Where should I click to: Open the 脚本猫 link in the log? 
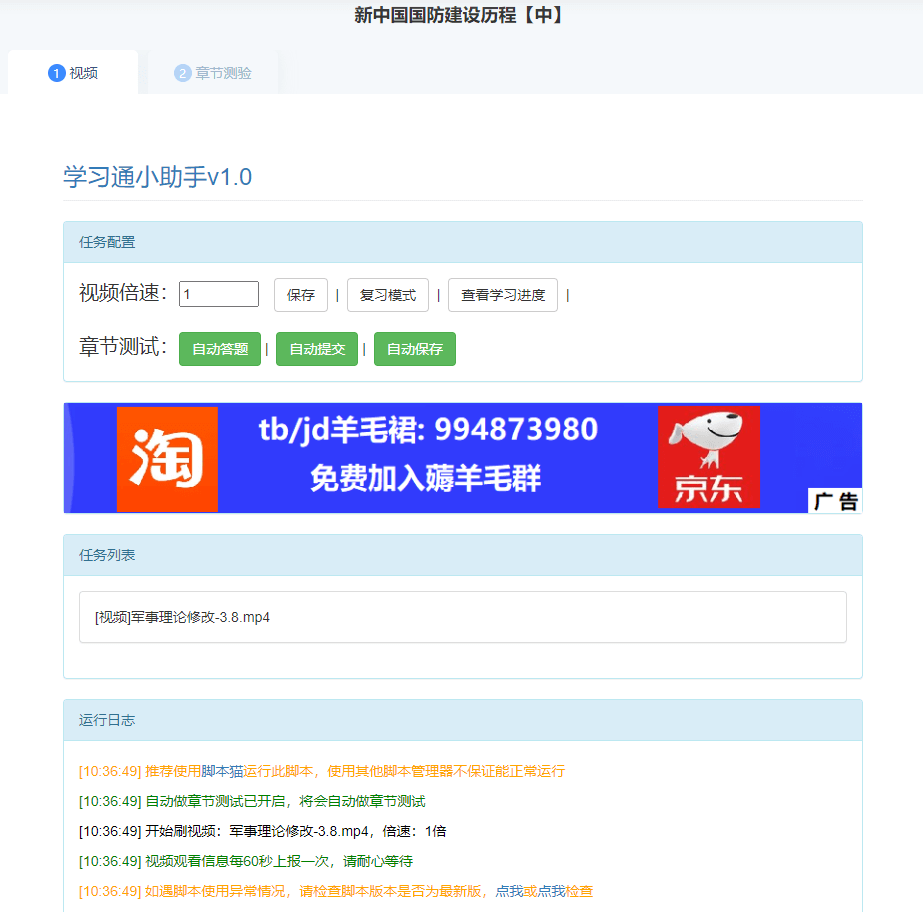pyautogui.click(x=222, y=771)
